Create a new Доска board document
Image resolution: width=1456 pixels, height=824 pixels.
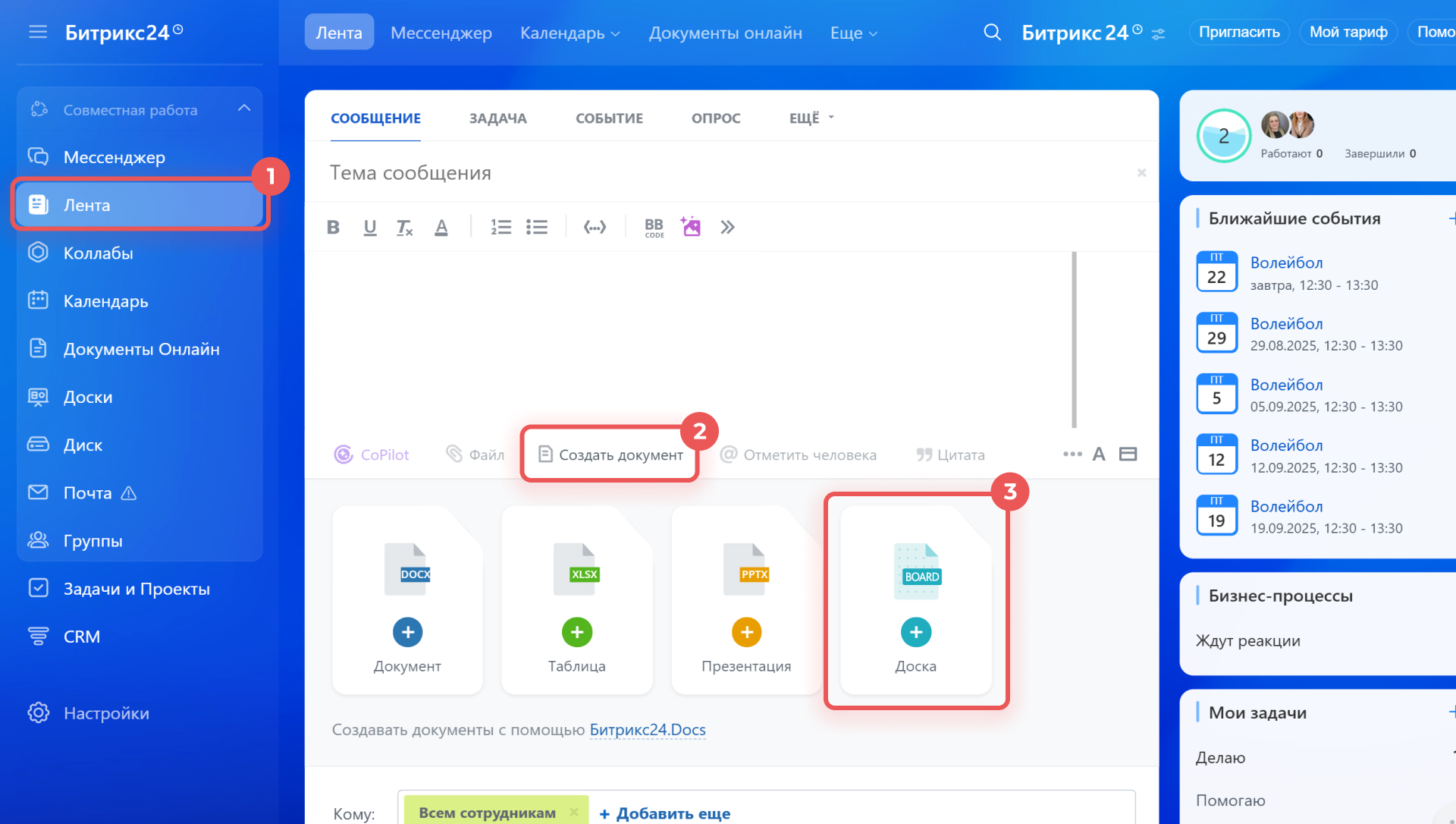pos(915,632)
